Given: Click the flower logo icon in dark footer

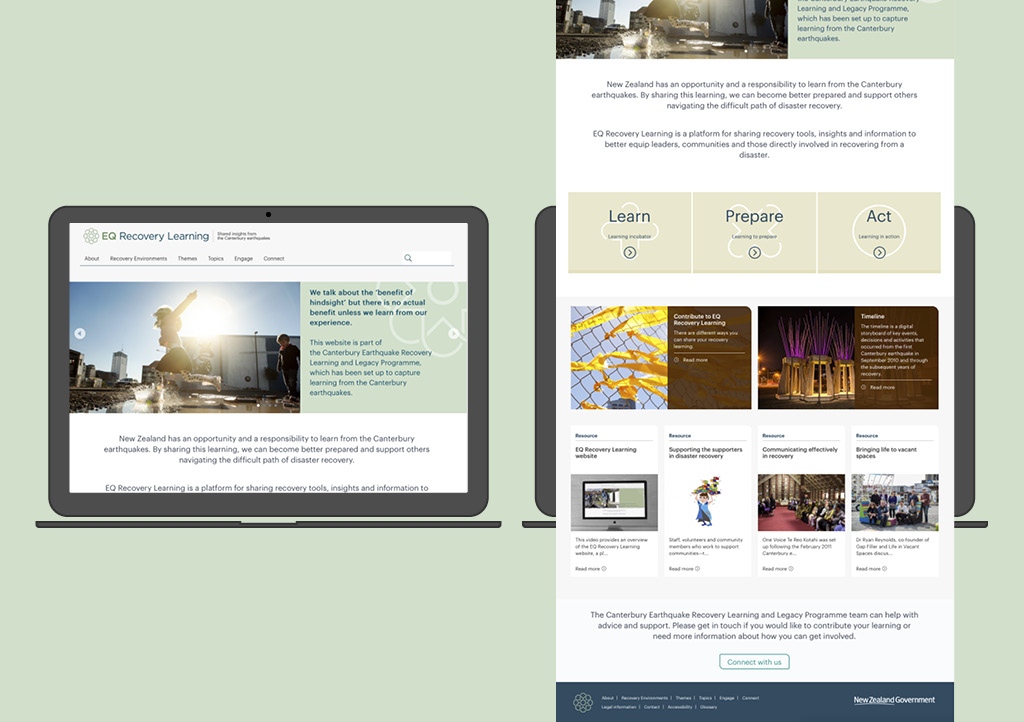Looking at the screenshot, I should tap(583, 702).
